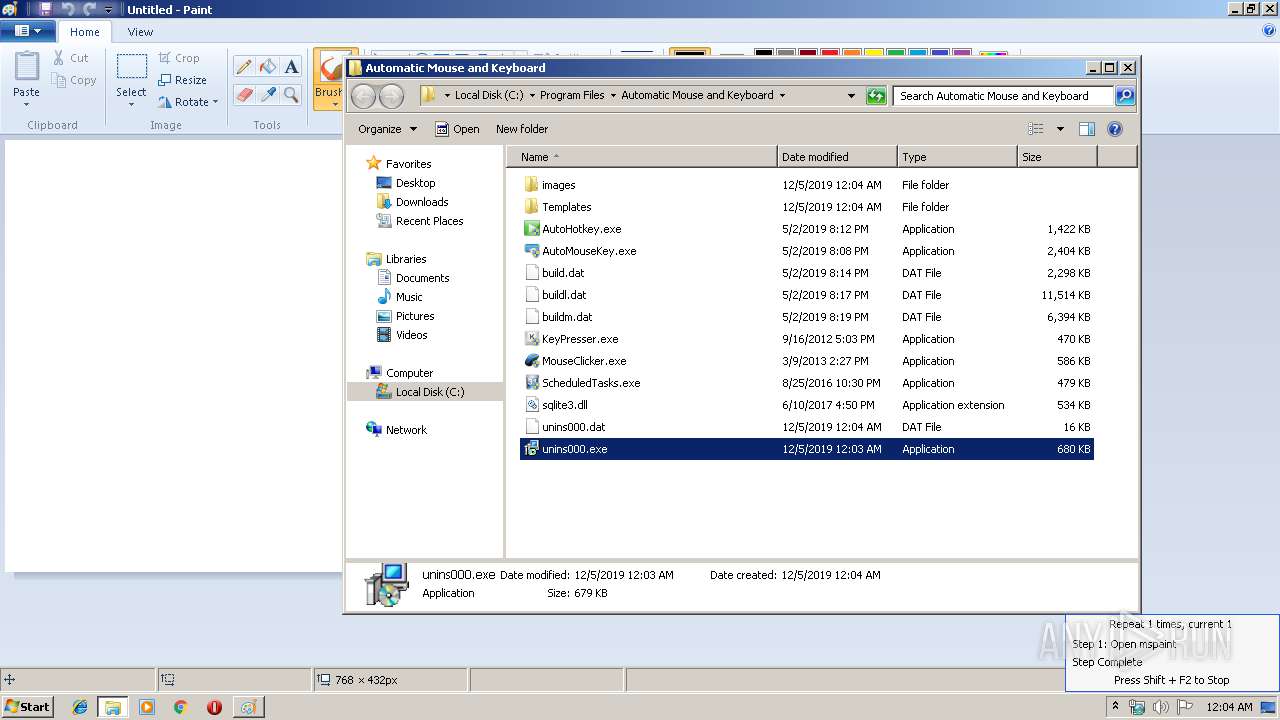
Task: Select the sqlite3.dll file
Action: [807, 405]
